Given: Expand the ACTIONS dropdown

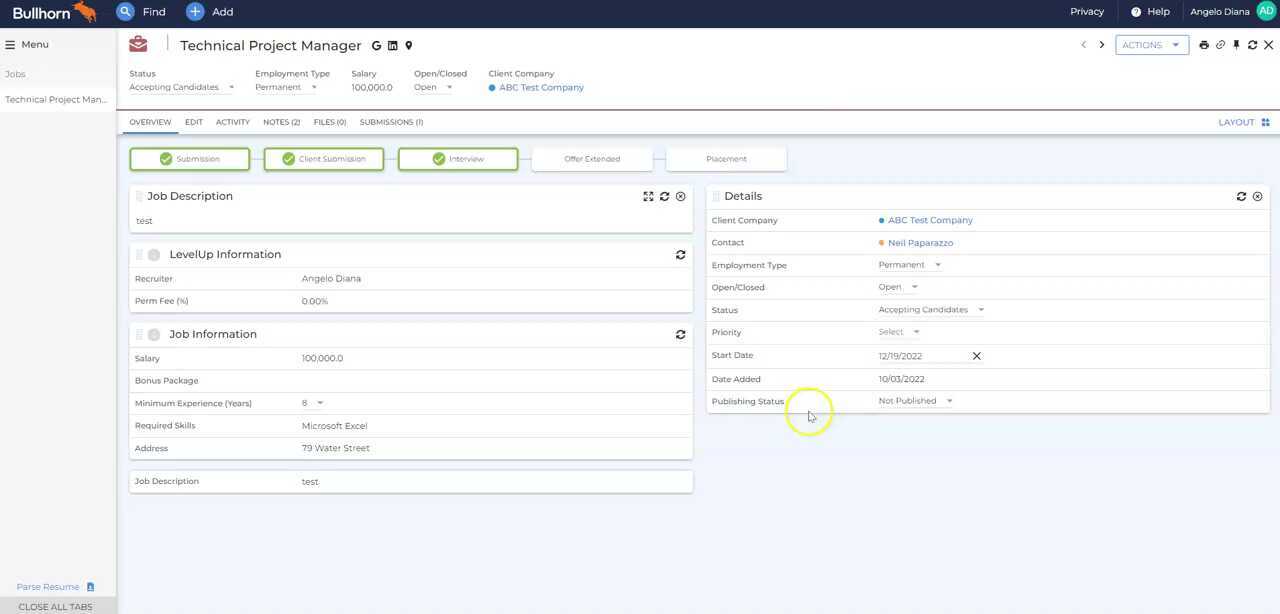Looking at the screenshot, I should coord(1175,45).
